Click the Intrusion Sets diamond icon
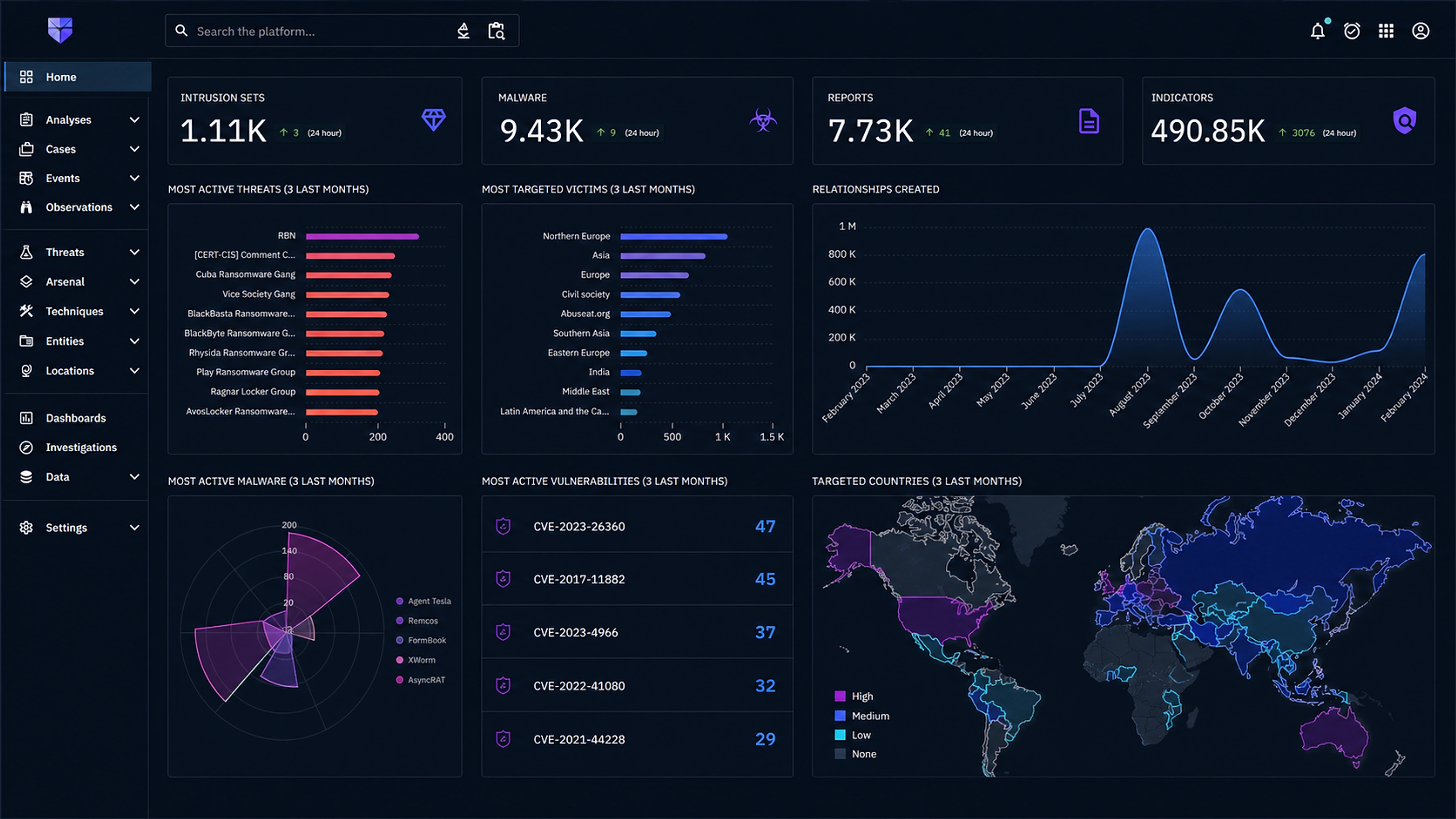The width and height of the screenshot is (1456, 819). point(434,120)
